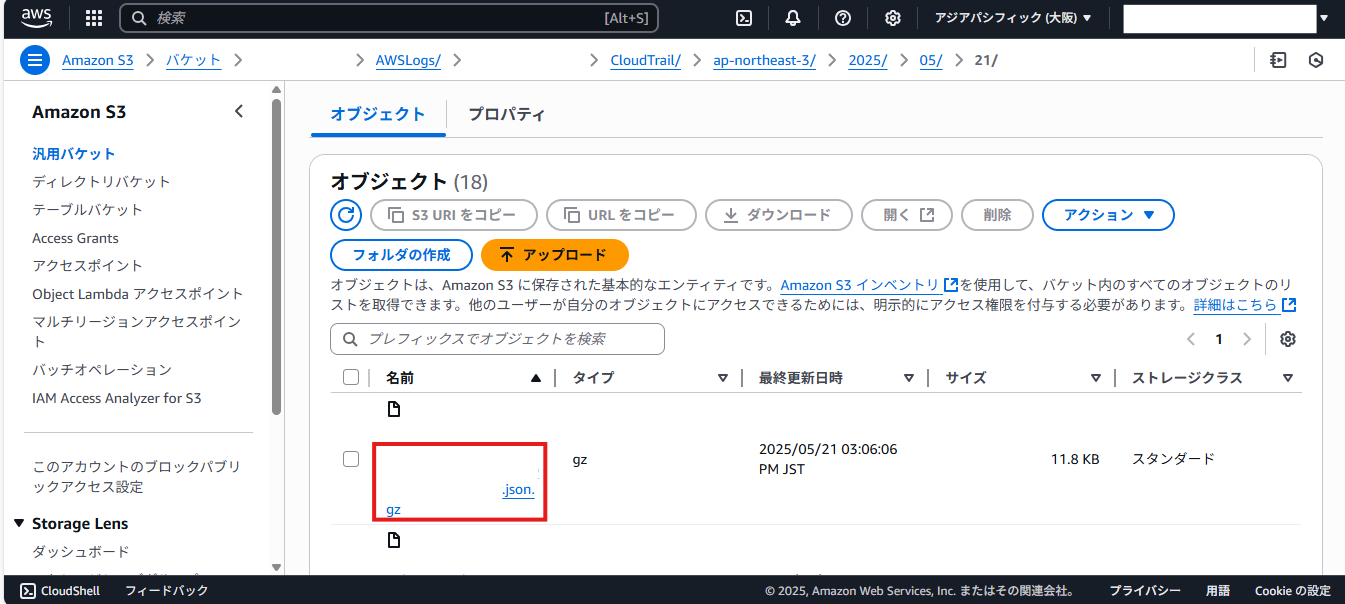Screen dimensions: 1345x604
Task: Refresh the objects list
Action: [346, 214]
